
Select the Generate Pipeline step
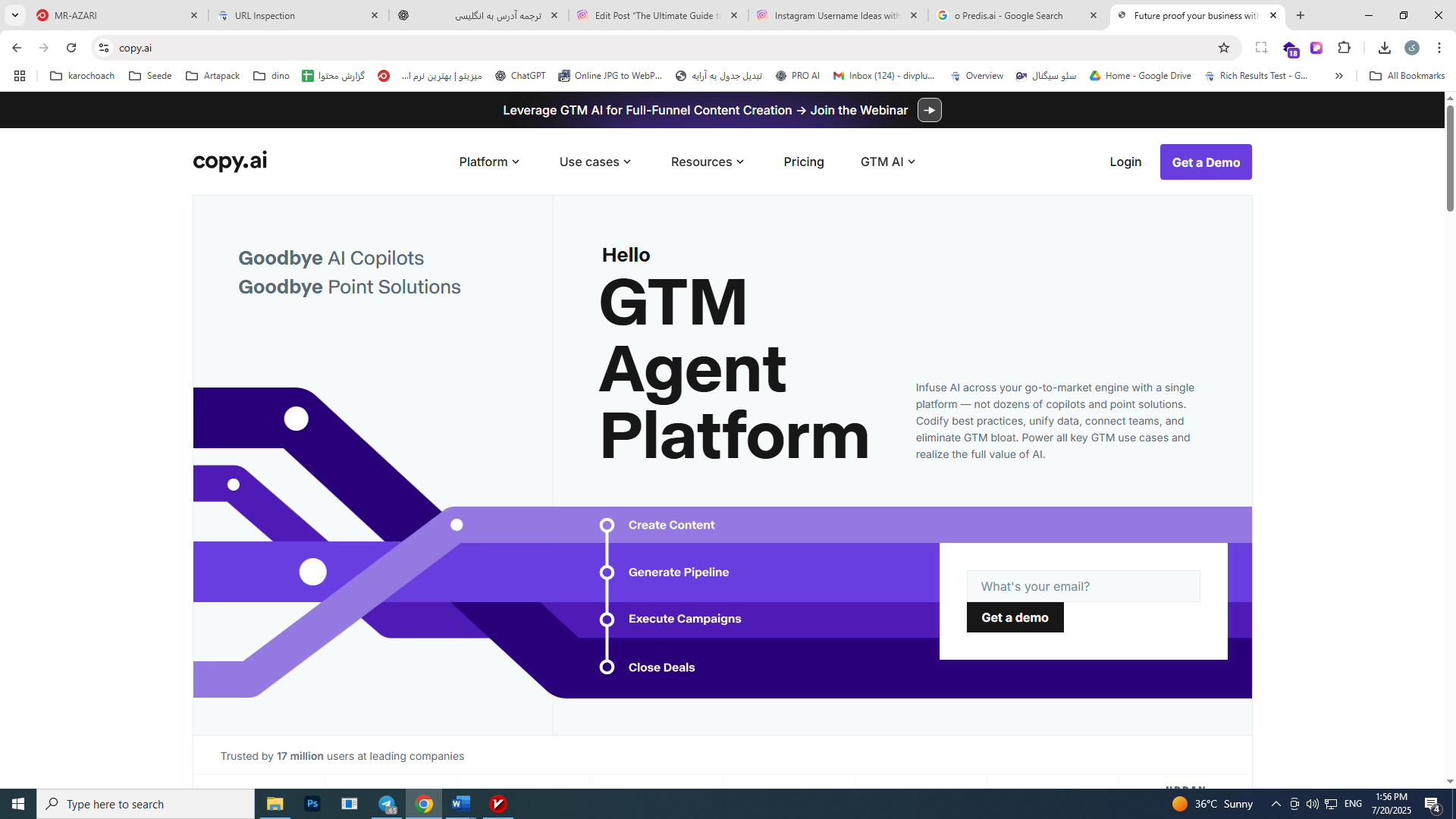pyautogui.click(x=679, y=572)
